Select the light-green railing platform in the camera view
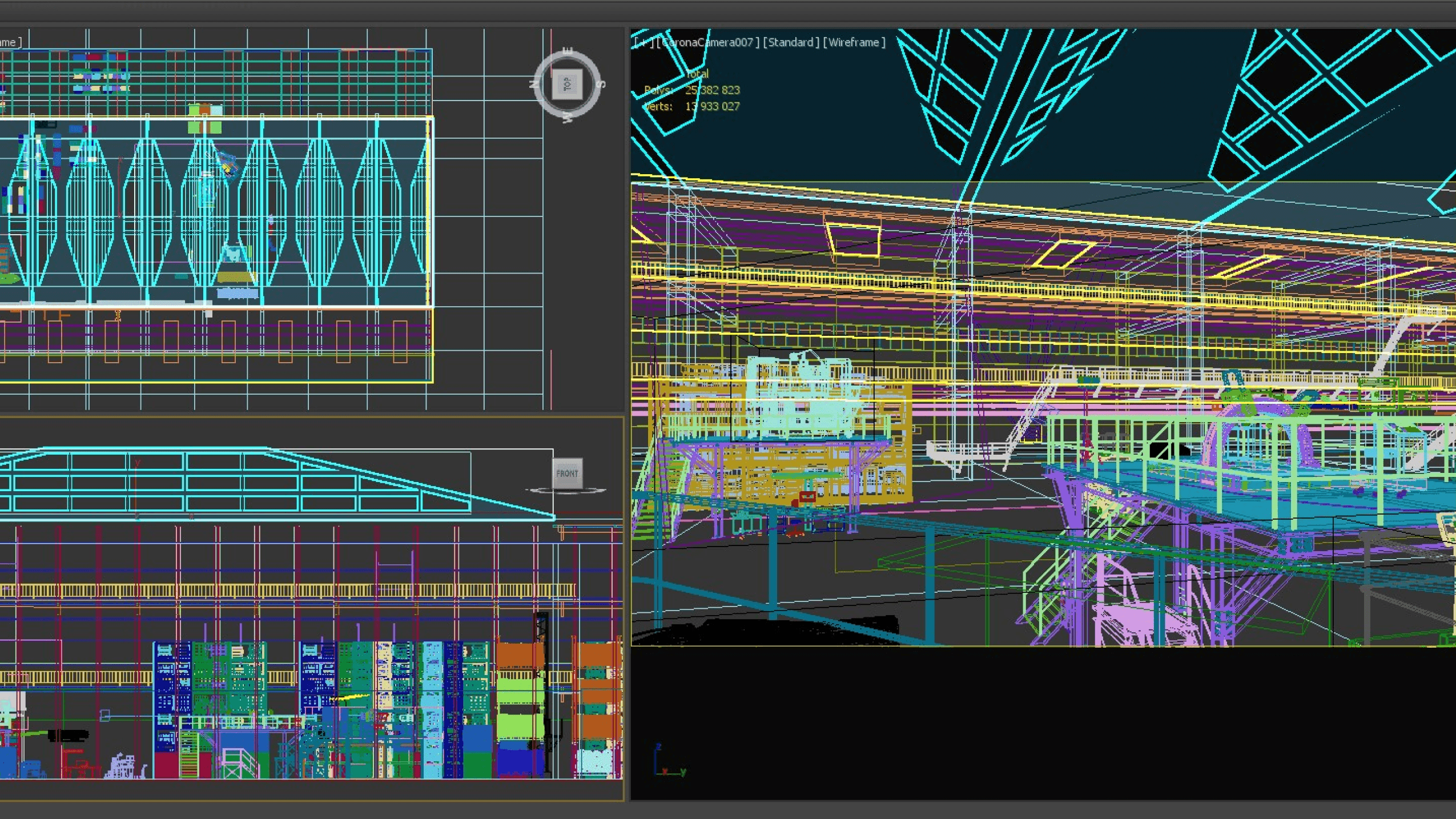Viewport: 1456px width, 819px height. 1250,463
